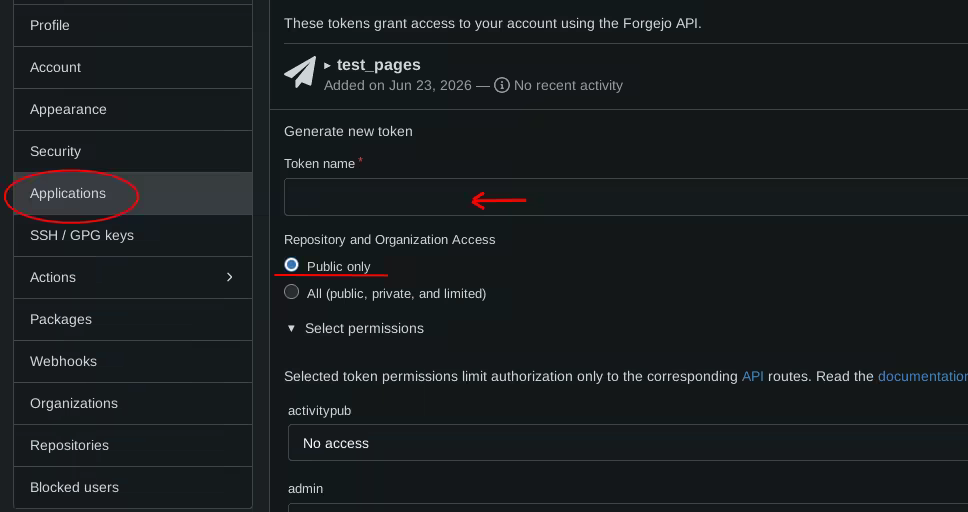Click the Token name input field
968x512 pixels.
tap(626, 197)
